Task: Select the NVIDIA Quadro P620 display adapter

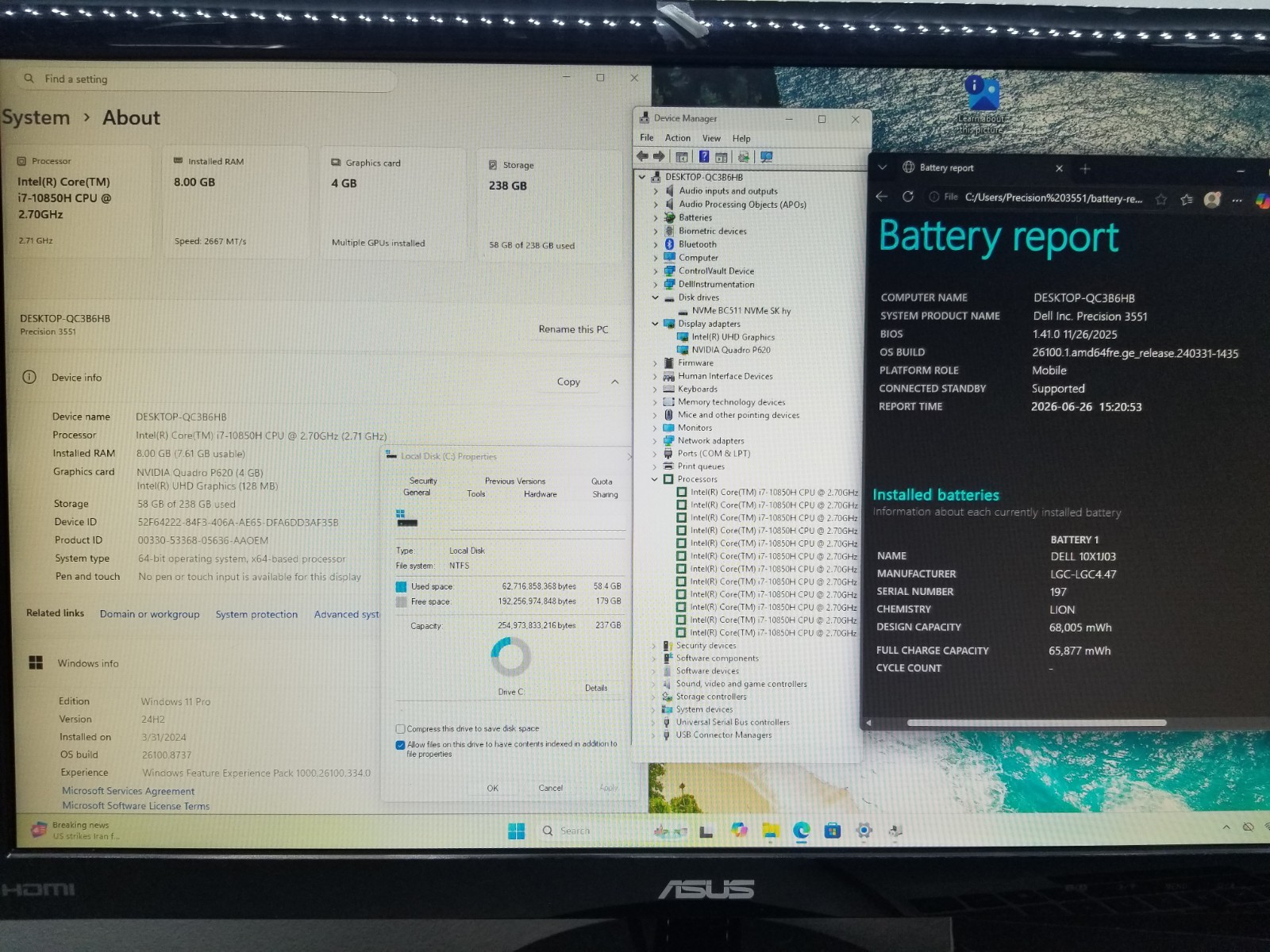Action: [x=730, y=350]
